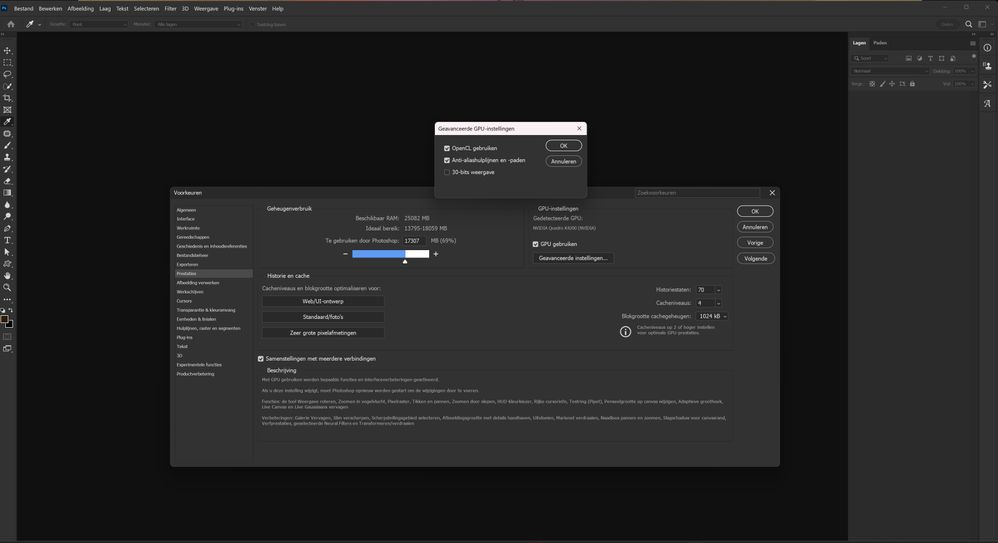The width and height of the screenshot is (998, 543).
Task: Open the Clone Source panel icon
Action: (x=987, y=66)
